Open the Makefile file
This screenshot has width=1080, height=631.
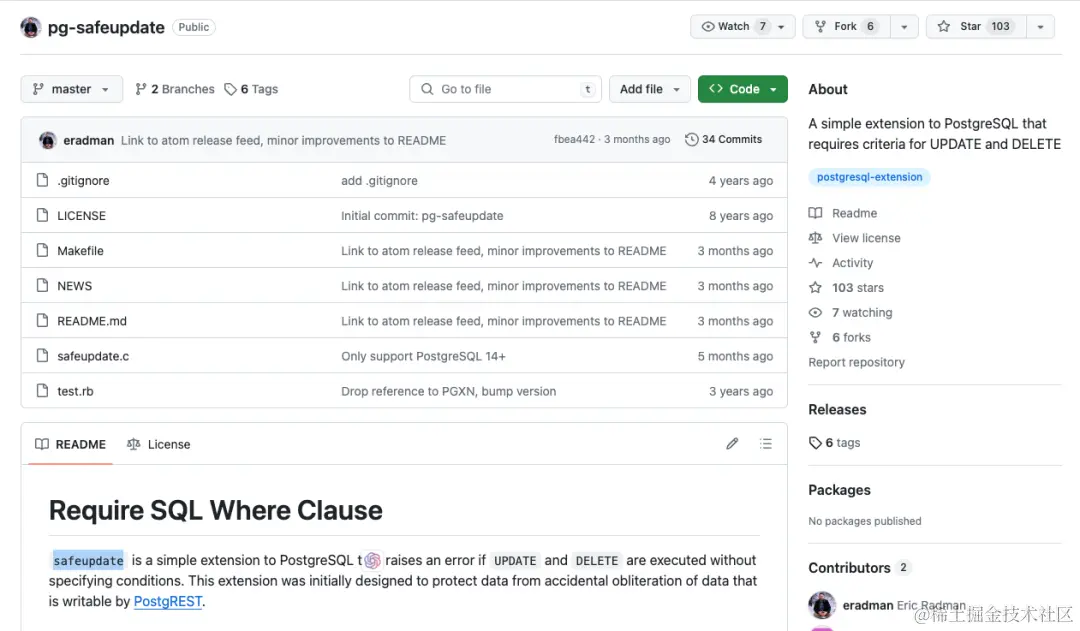[80, 251]
